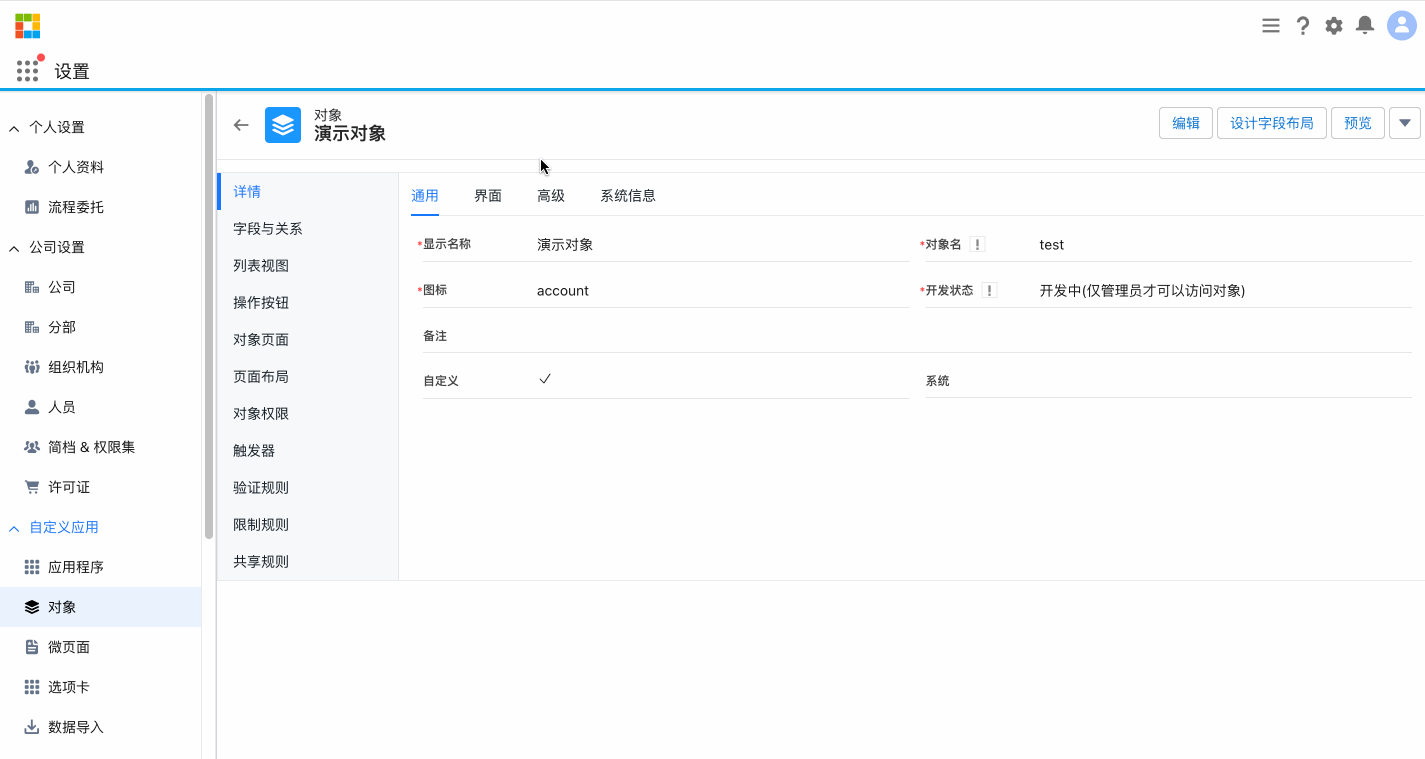Click the user avatar icon
The image size is (1425, 759).
[1399, 26]
